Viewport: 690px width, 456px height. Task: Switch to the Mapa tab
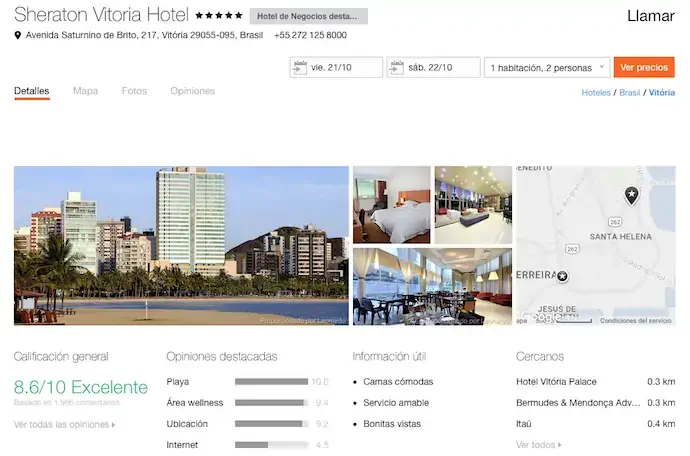(x=85, y=91)
